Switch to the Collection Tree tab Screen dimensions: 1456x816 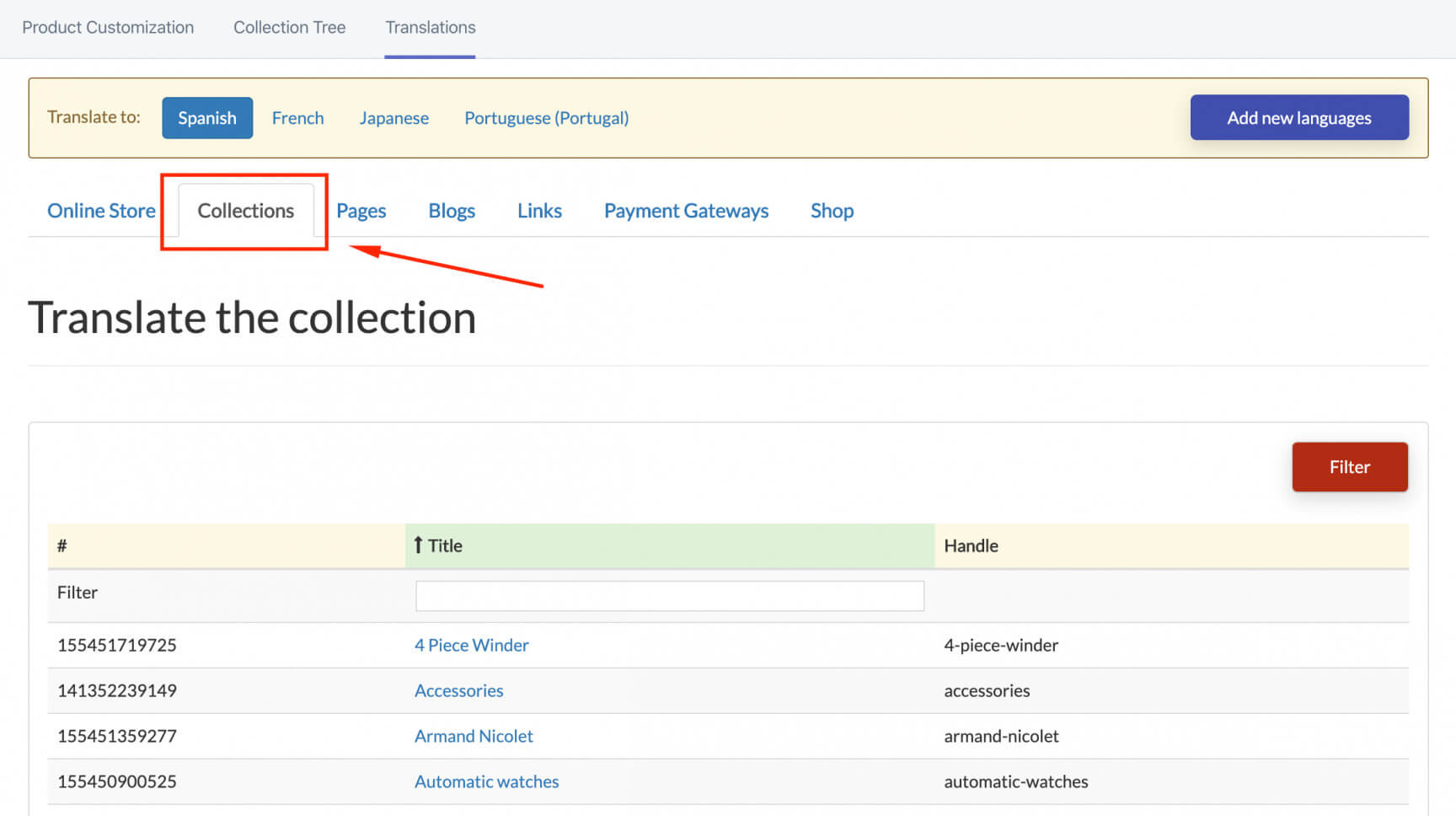coord(289,27)
